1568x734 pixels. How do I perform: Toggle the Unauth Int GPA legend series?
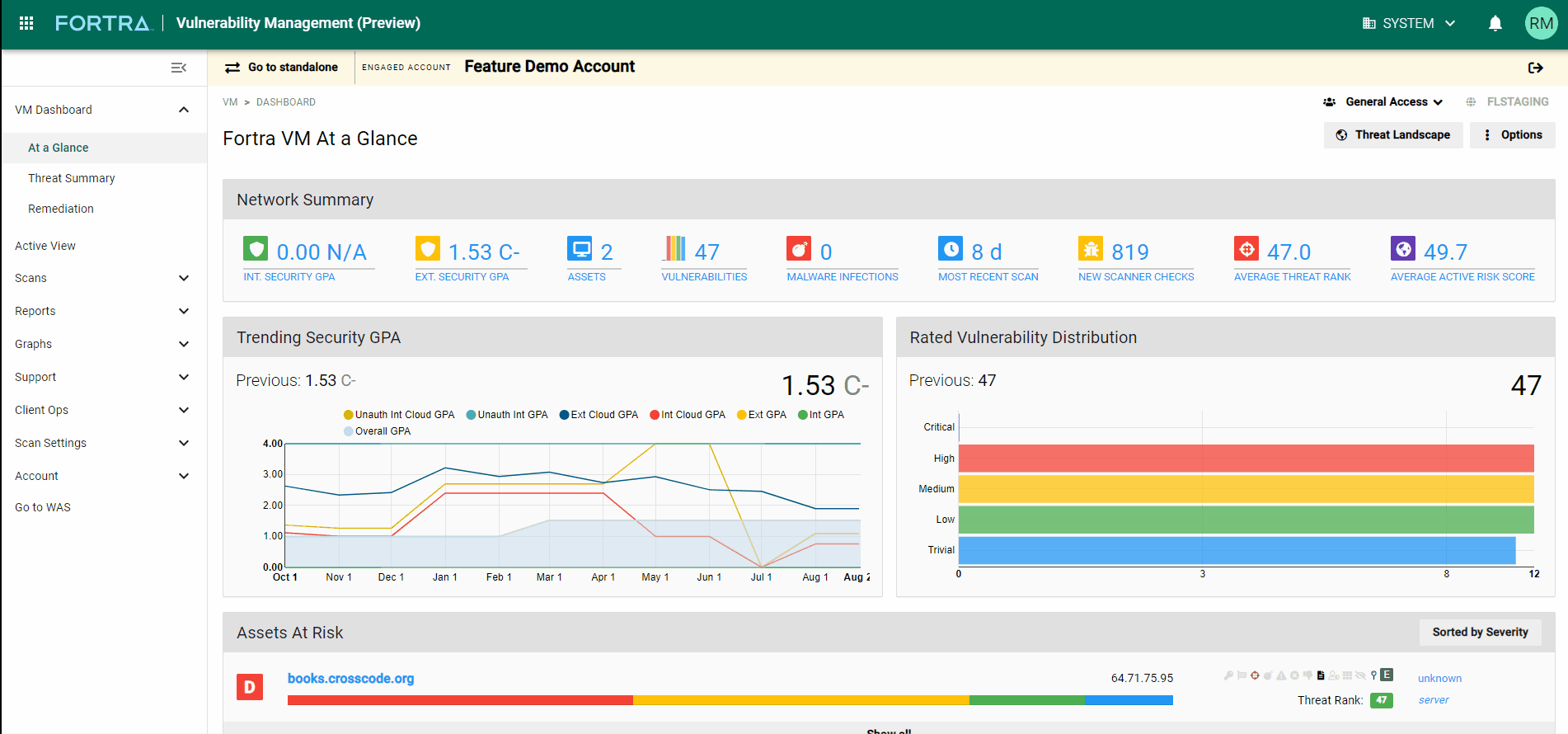tap(507, 415)
